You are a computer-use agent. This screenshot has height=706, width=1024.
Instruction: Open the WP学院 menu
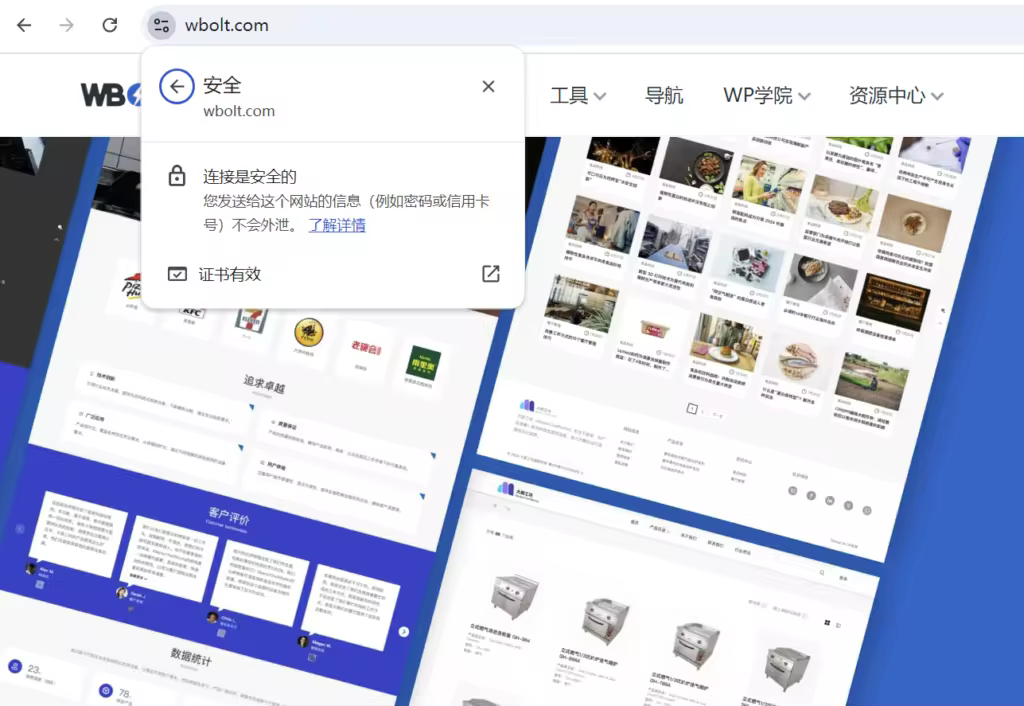coord(767,95)
